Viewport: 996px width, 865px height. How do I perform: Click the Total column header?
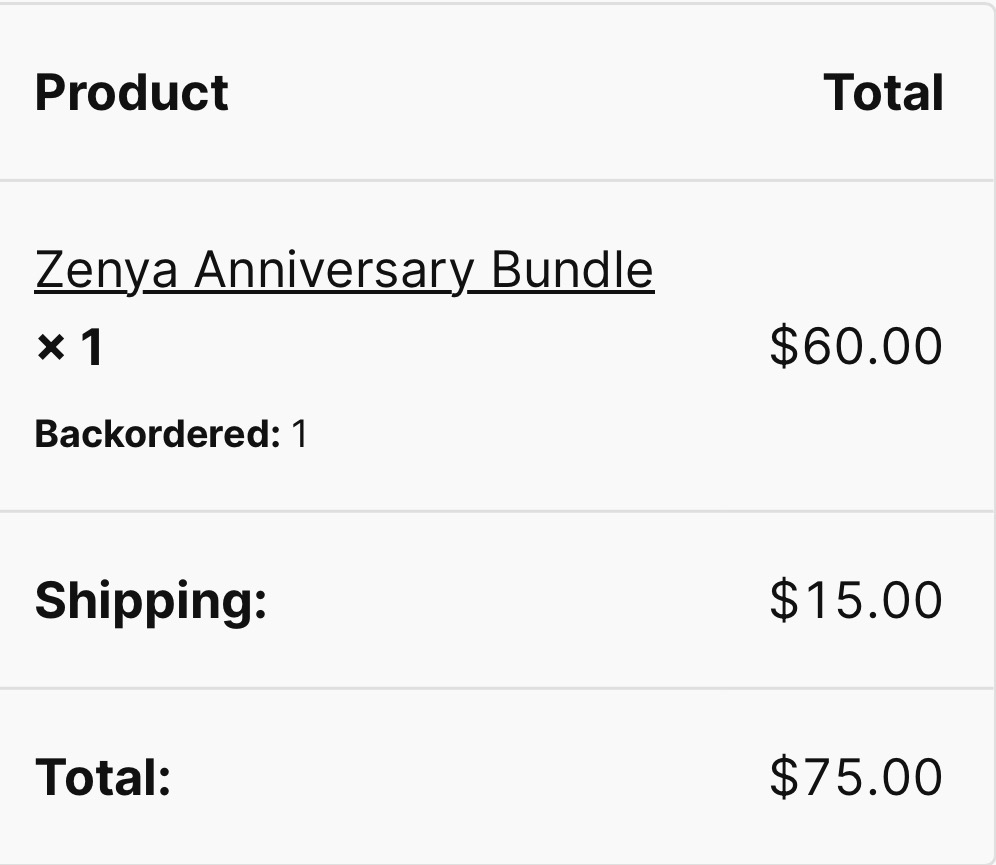pyautogui.click(x=883, y=93)
